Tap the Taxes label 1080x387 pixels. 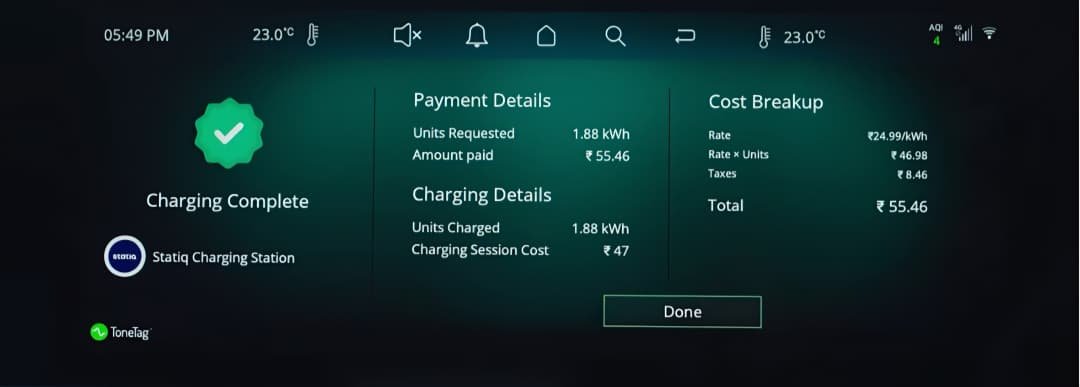click(722, 174)
